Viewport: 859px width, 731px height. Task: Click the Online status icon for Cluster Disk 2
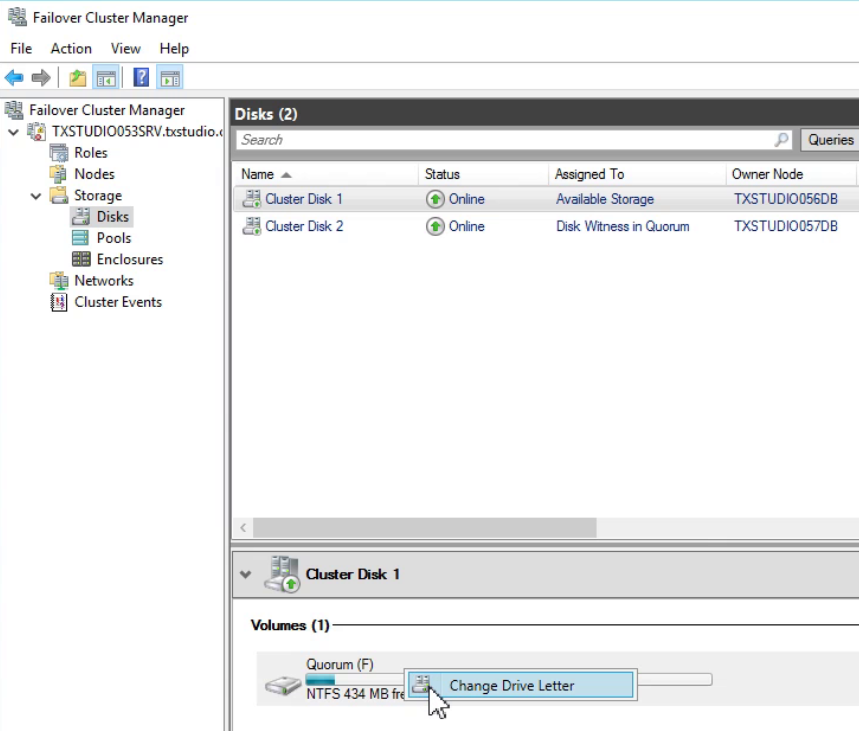pyautogui.click(x=435, y=226)
